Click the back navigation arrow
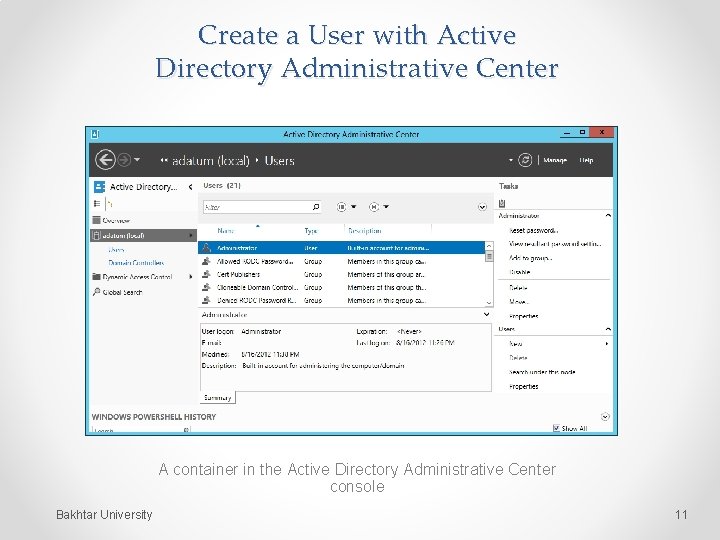The height and width of the screenshot is (540, 720). 105,160
